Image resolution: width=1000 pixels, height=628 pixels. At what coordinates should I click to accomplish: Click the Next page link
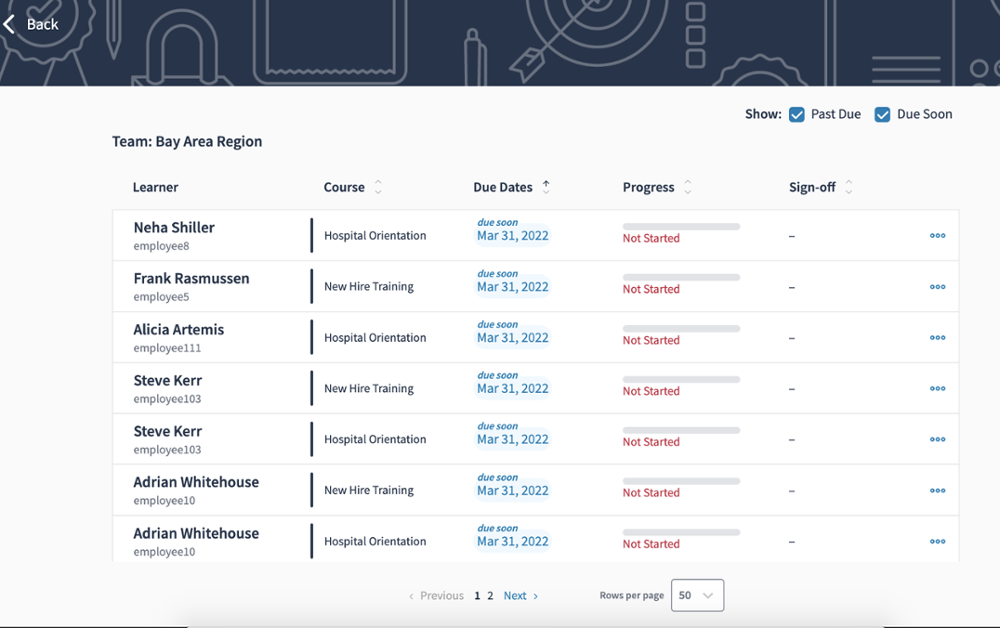tap(520, 596)
